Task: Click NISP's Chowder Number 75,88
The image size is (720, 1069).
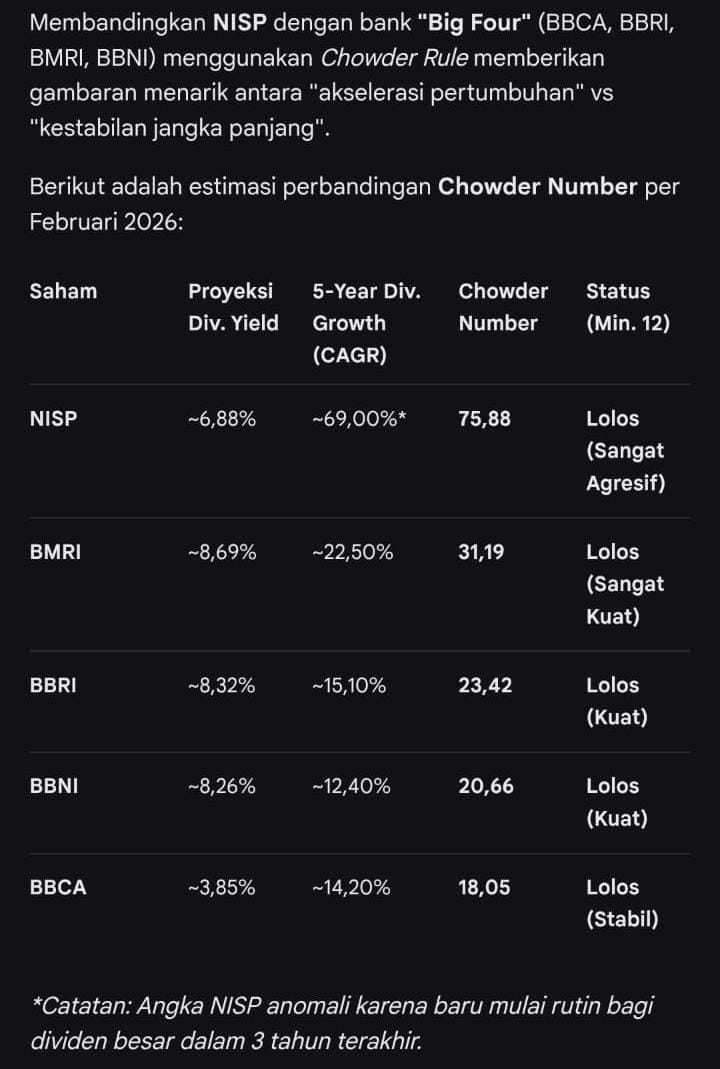Action: [x=484, y=419]
